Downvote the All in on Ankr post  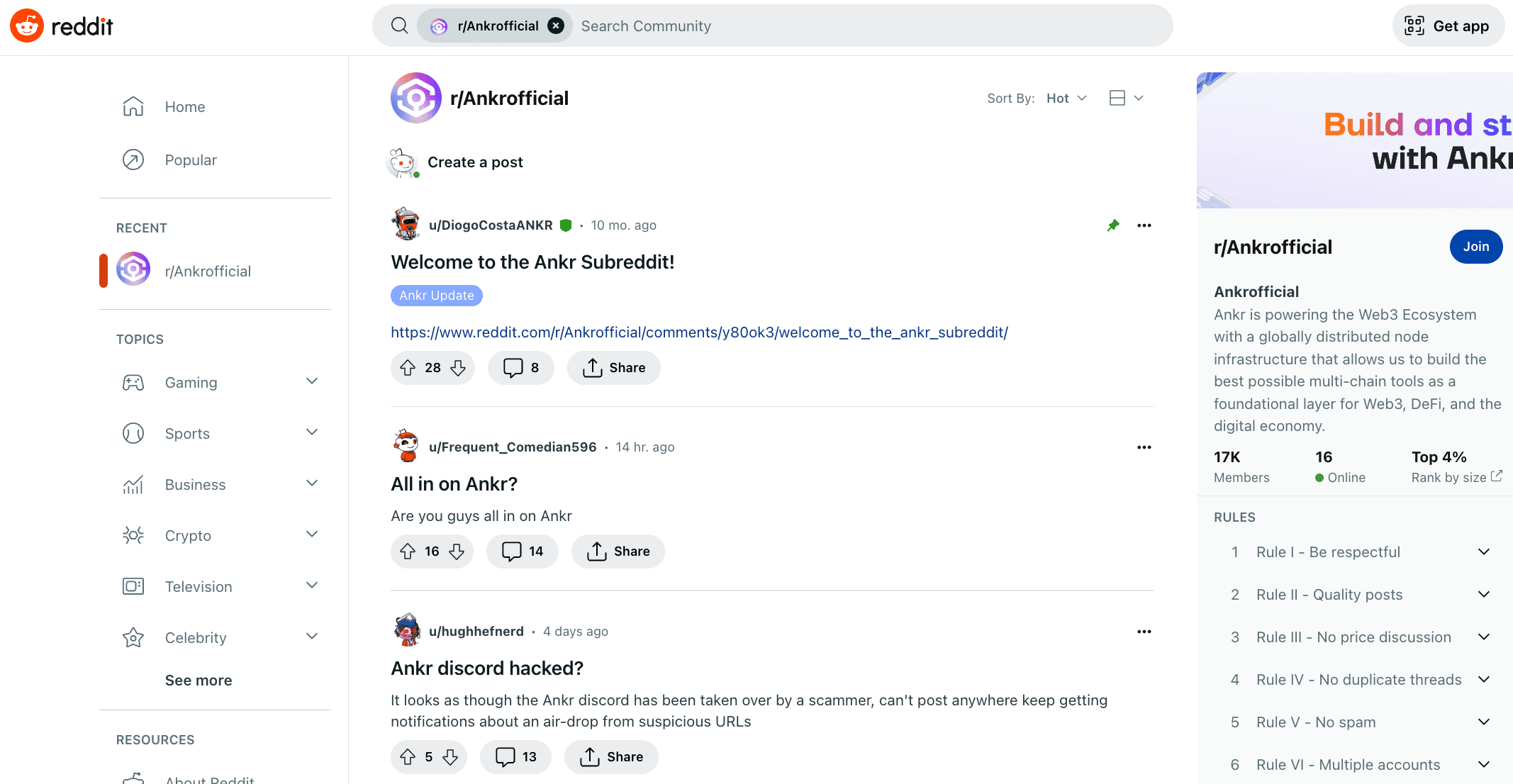[457, 551]
